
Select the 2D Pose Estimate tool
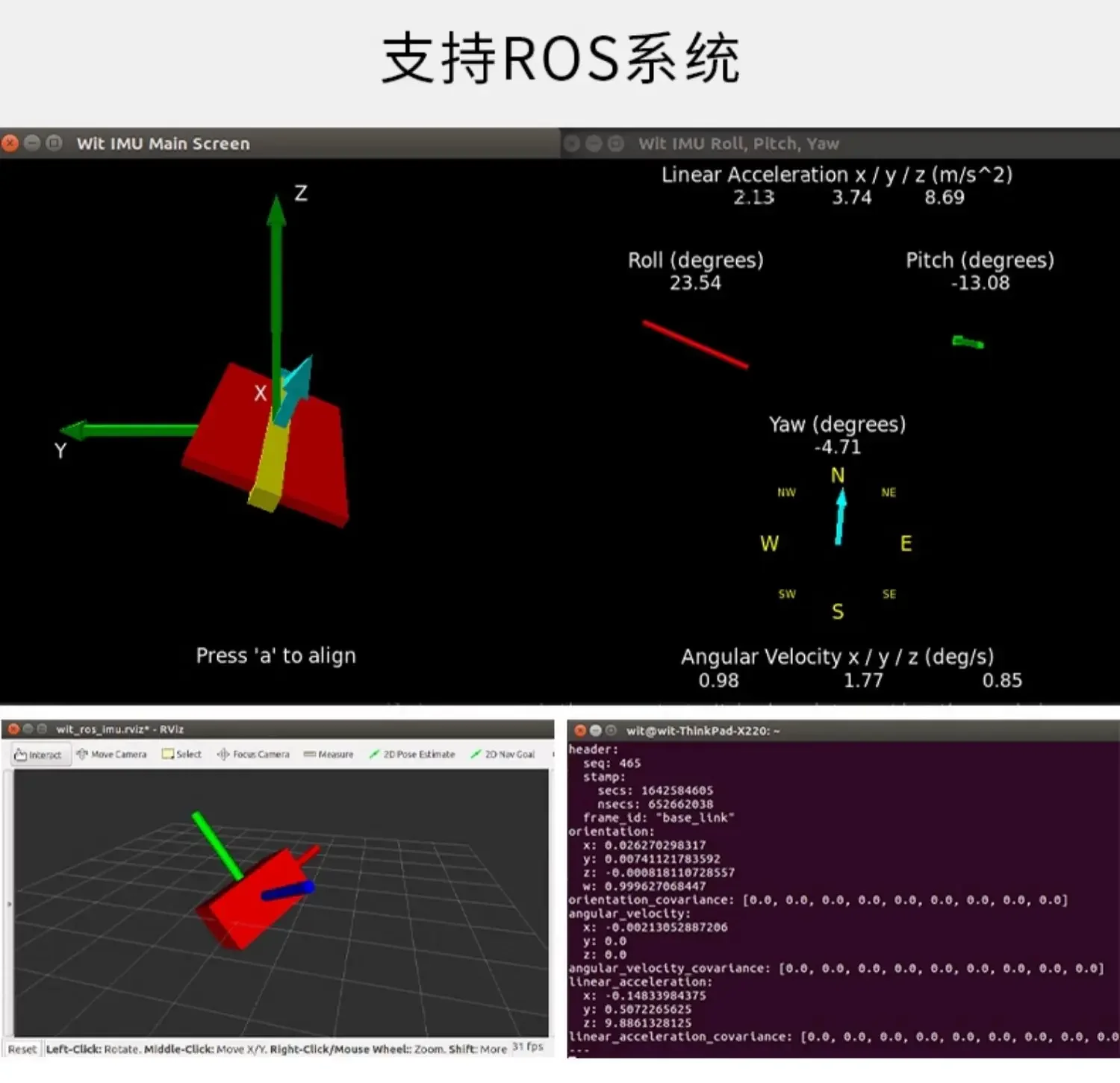(412, 755)
